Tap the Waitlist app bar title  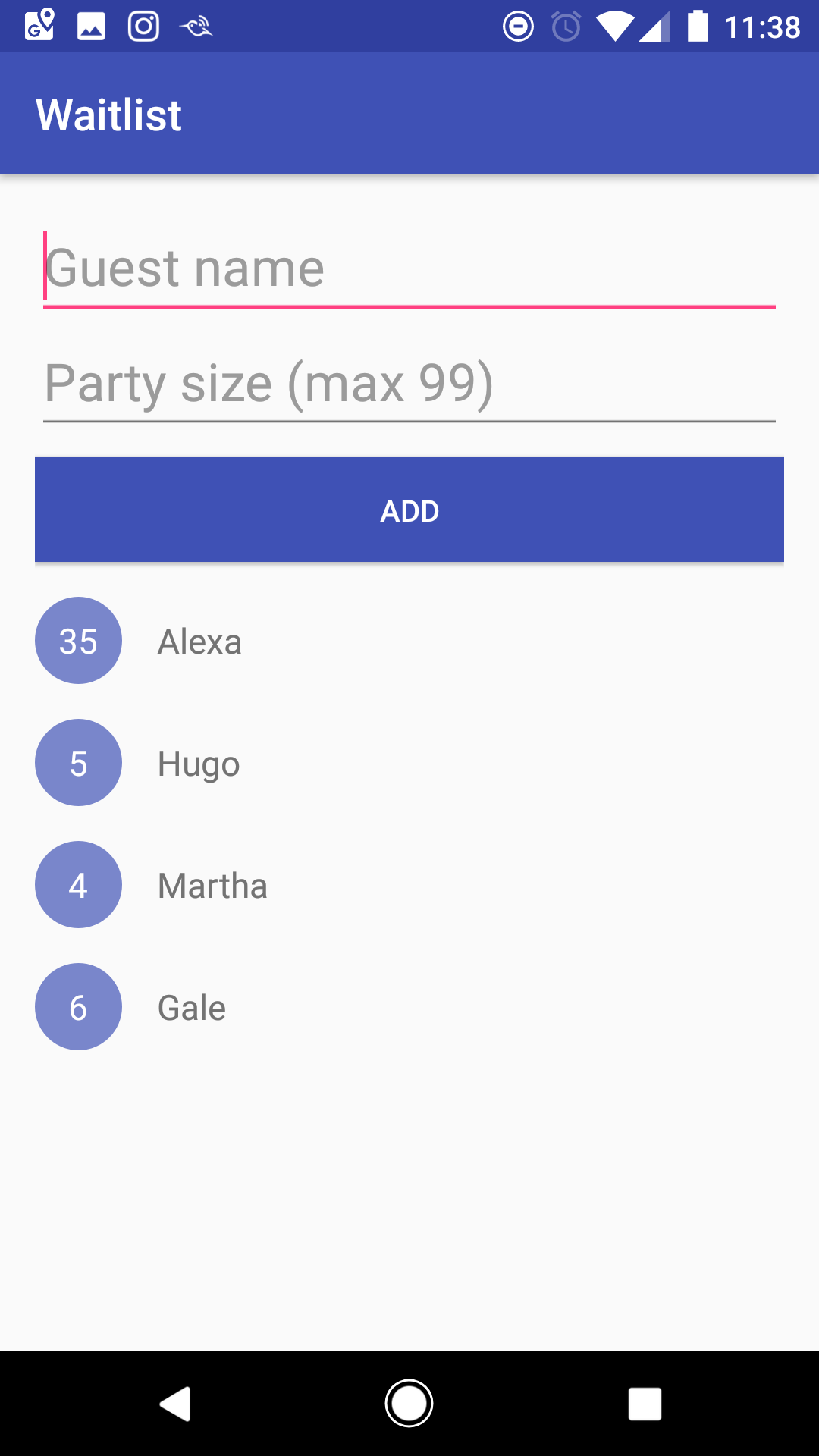coord(109,115)
